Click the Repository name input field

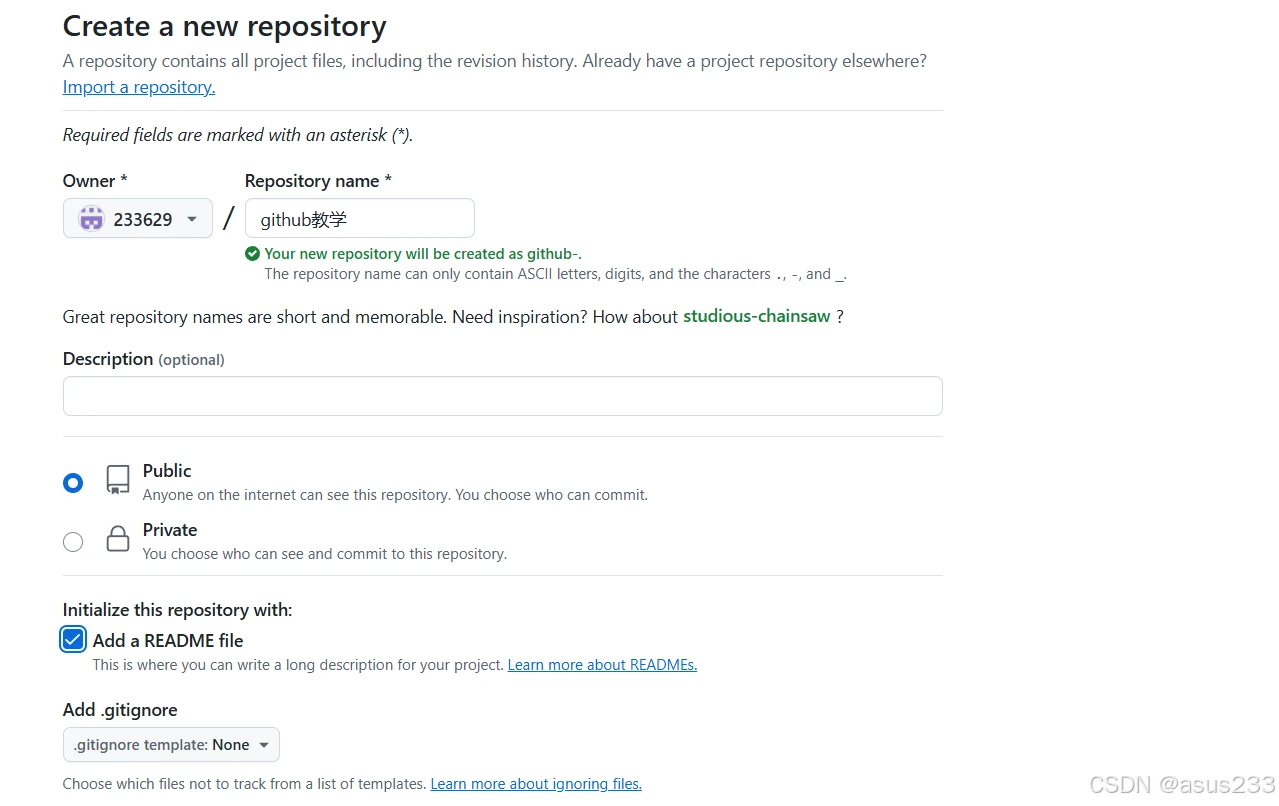coord(360,218)
